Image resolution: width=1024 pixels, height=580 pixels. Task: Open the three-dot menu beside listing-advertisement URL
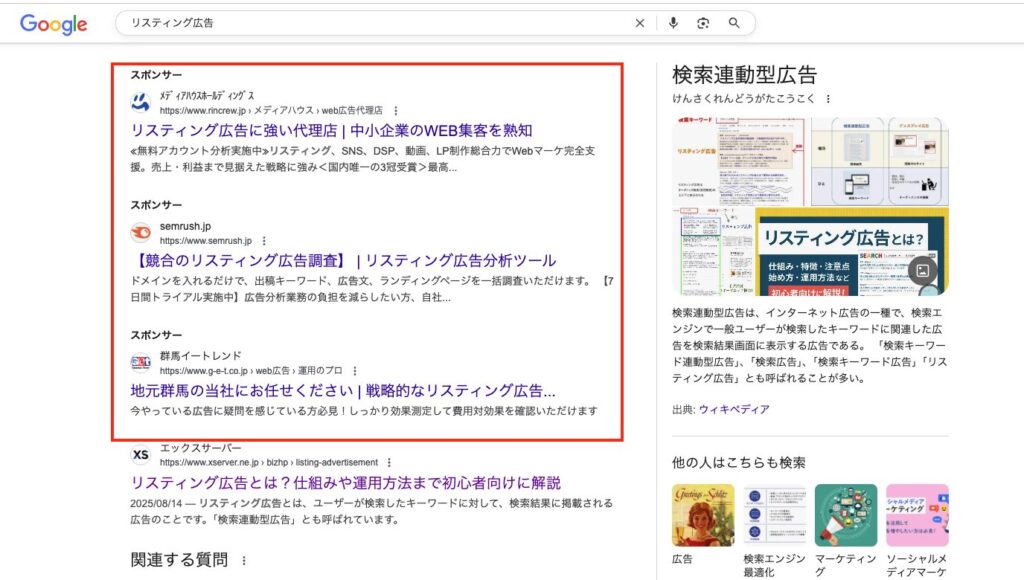tap(389, 462)
